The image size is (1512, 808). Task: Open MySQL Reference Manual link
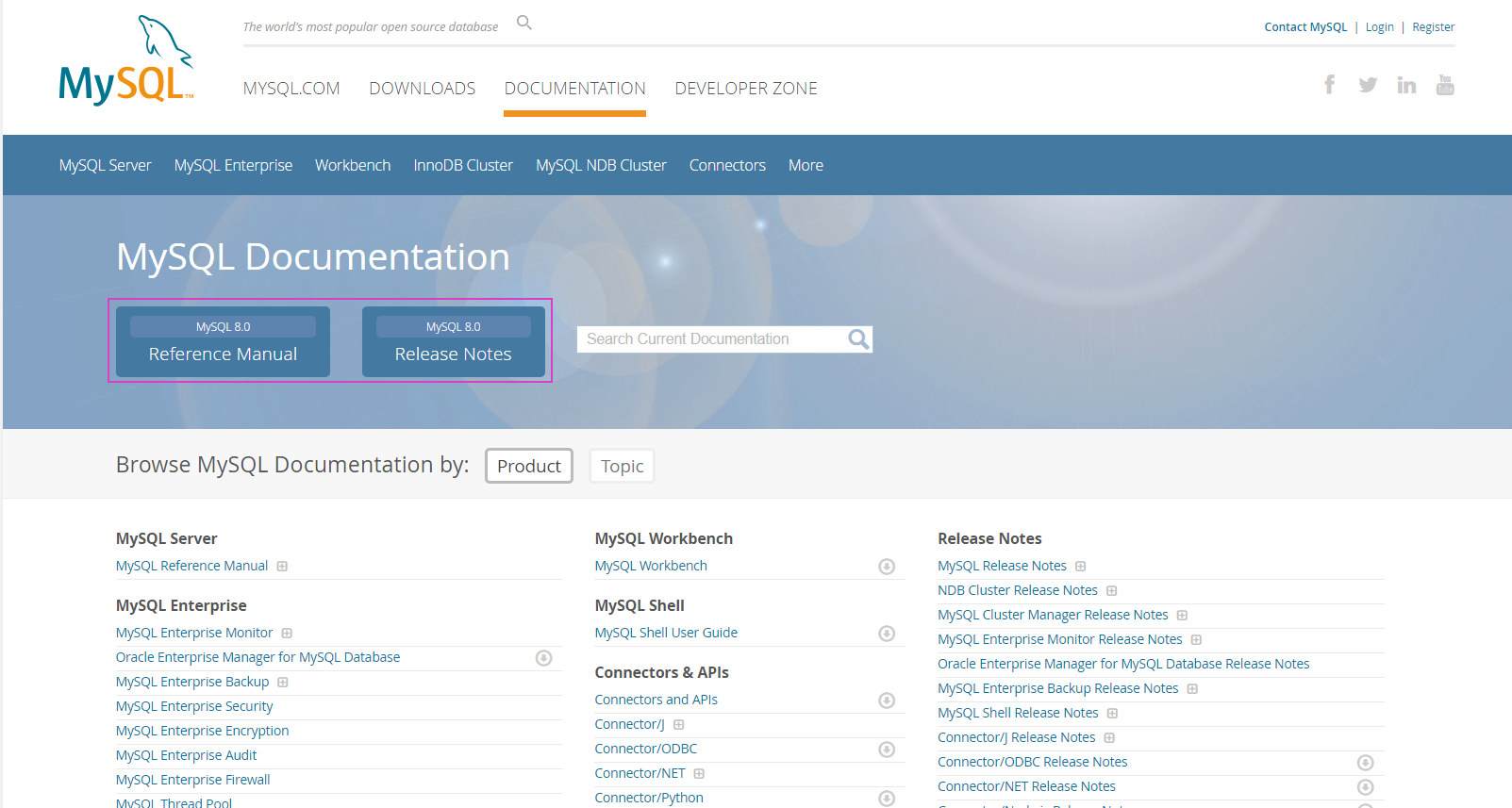(191, 566)
